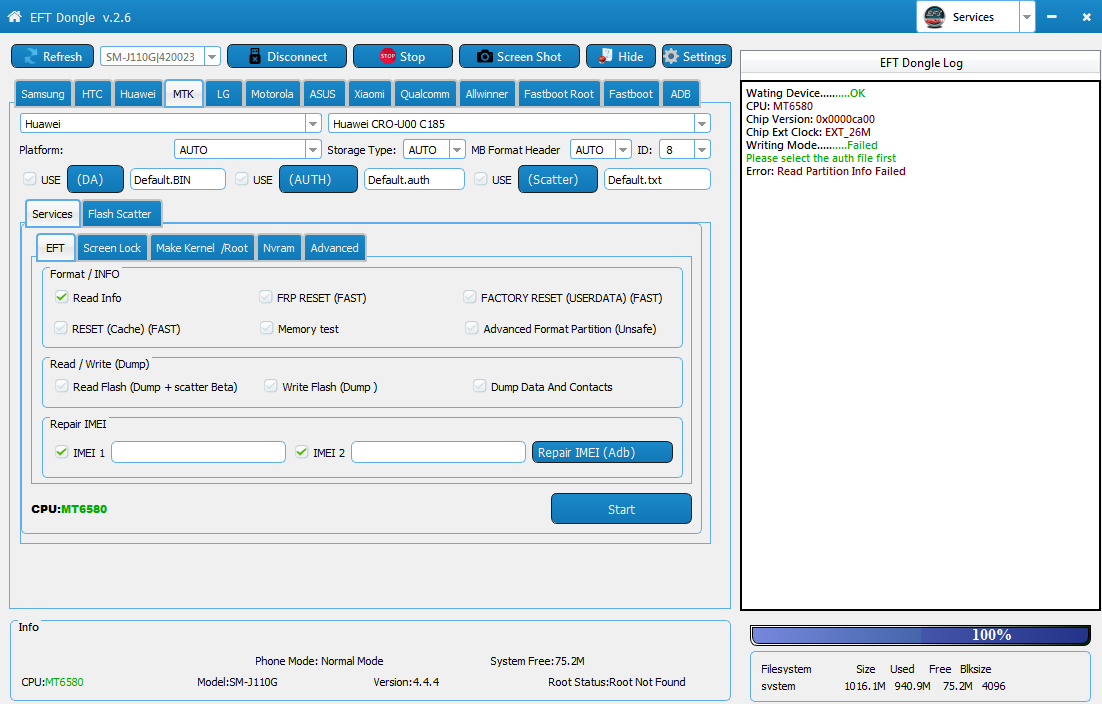Toggle the IMEI 2 checkbox
The height and width of the screenshot is (704, 1102).
(x=302, y=452)
